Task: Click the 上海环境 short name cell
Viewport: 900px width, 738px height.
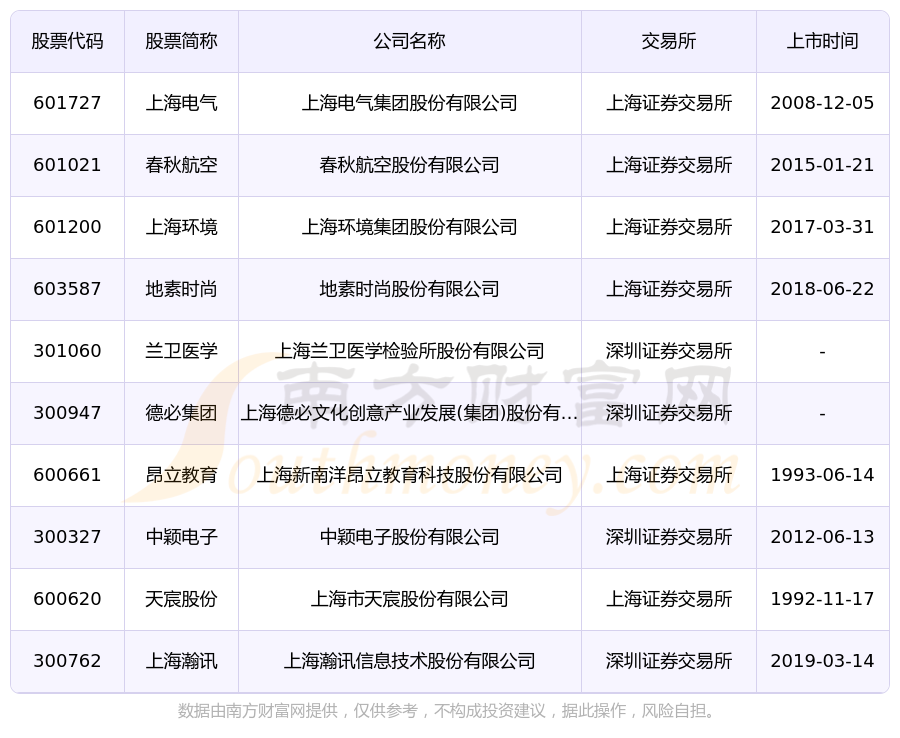Action: point(181,227)
